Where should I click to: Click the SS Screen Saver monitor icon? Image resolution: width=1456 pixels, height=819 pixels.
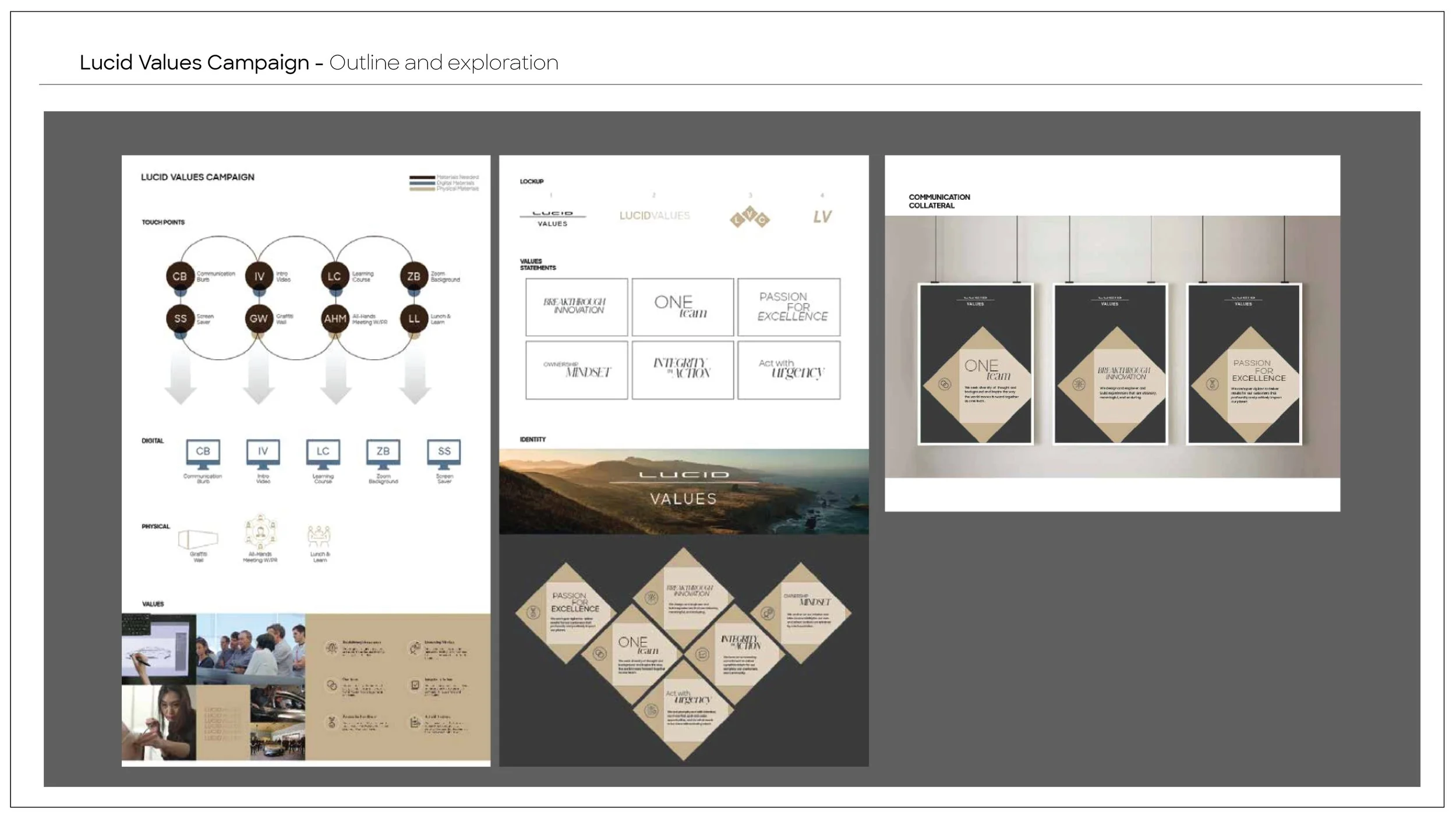pos(444,454)
